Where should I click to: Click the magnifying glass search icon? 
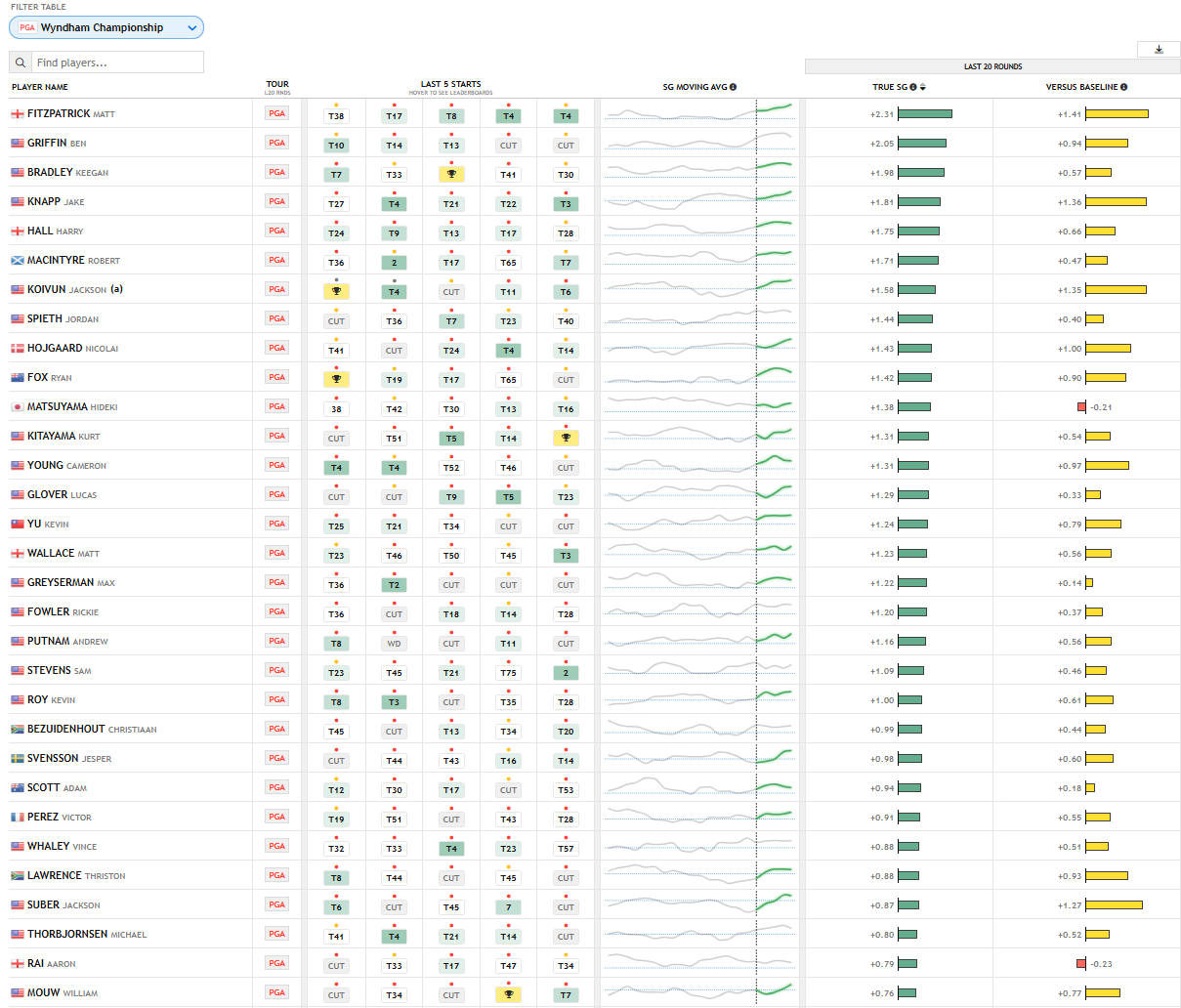tap(20, 63)
